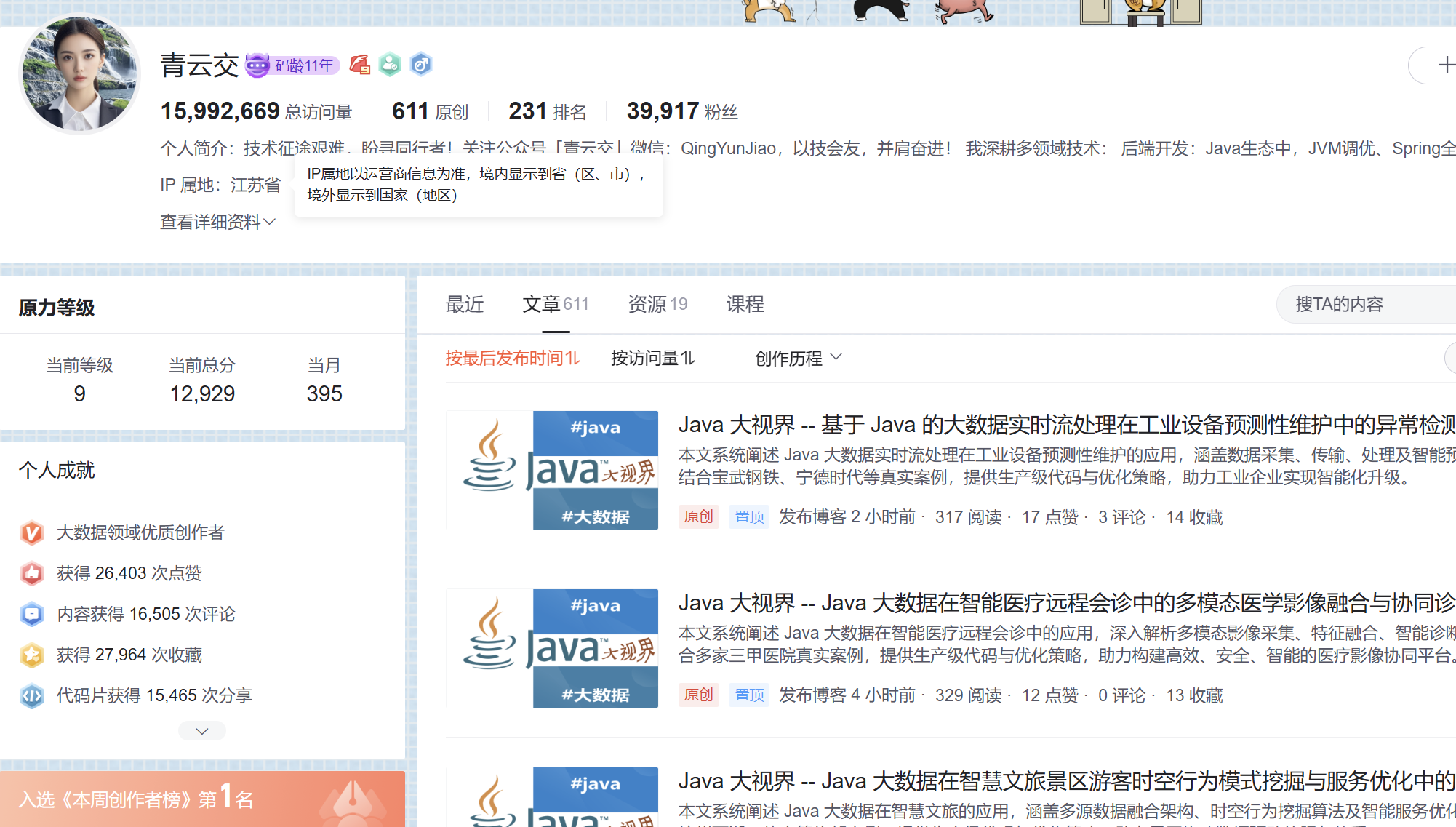1456x827 pixels.
Task: Switch to the 资源 19 tab
Action: tap(657, 304)
